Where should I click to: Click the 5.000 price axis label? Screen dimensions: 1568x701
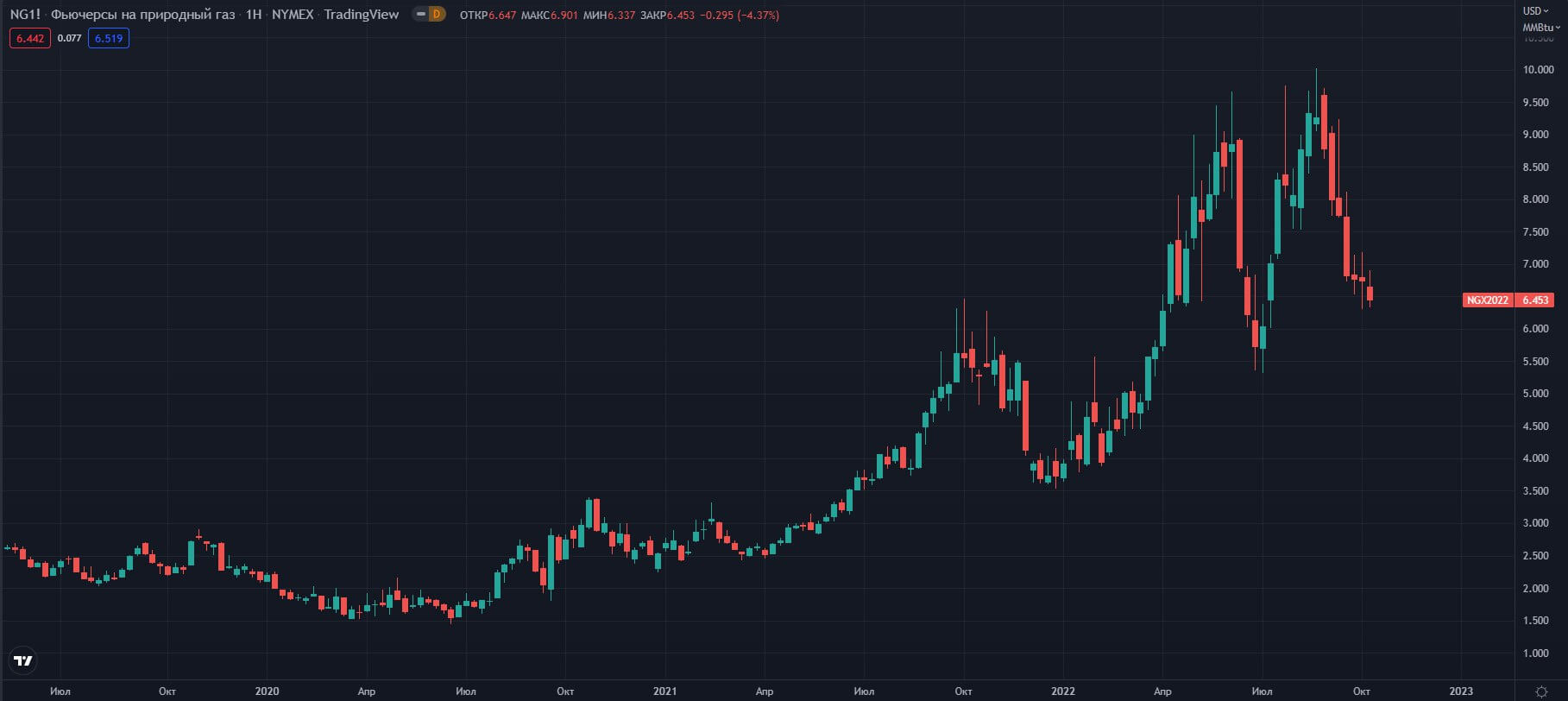click(x=1535, y=394)
